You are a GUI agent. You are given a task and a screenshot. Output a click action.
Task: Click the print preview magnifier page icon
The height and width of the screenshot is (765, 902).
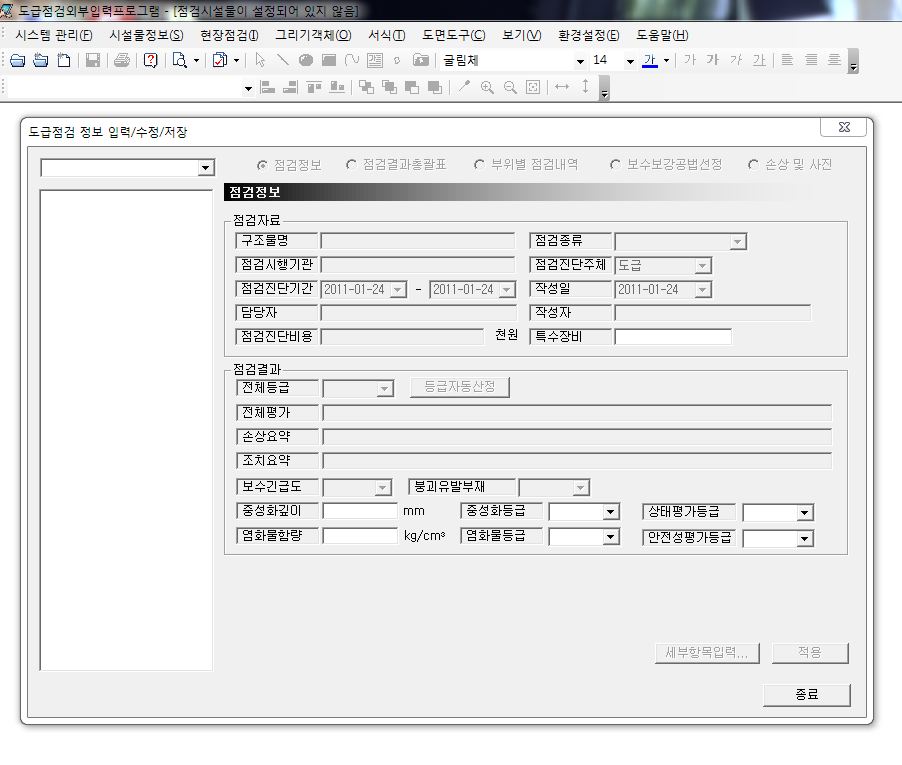(x=180, y=60)
